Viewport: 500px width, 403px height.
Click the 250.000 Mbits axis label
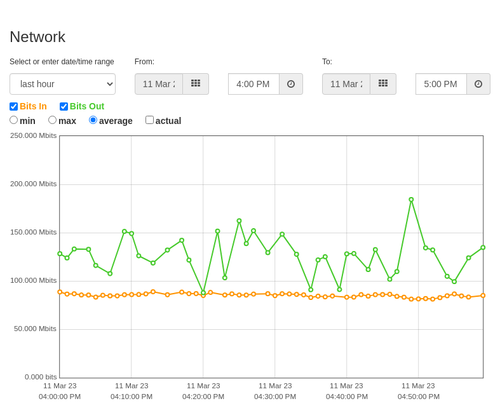33,135
